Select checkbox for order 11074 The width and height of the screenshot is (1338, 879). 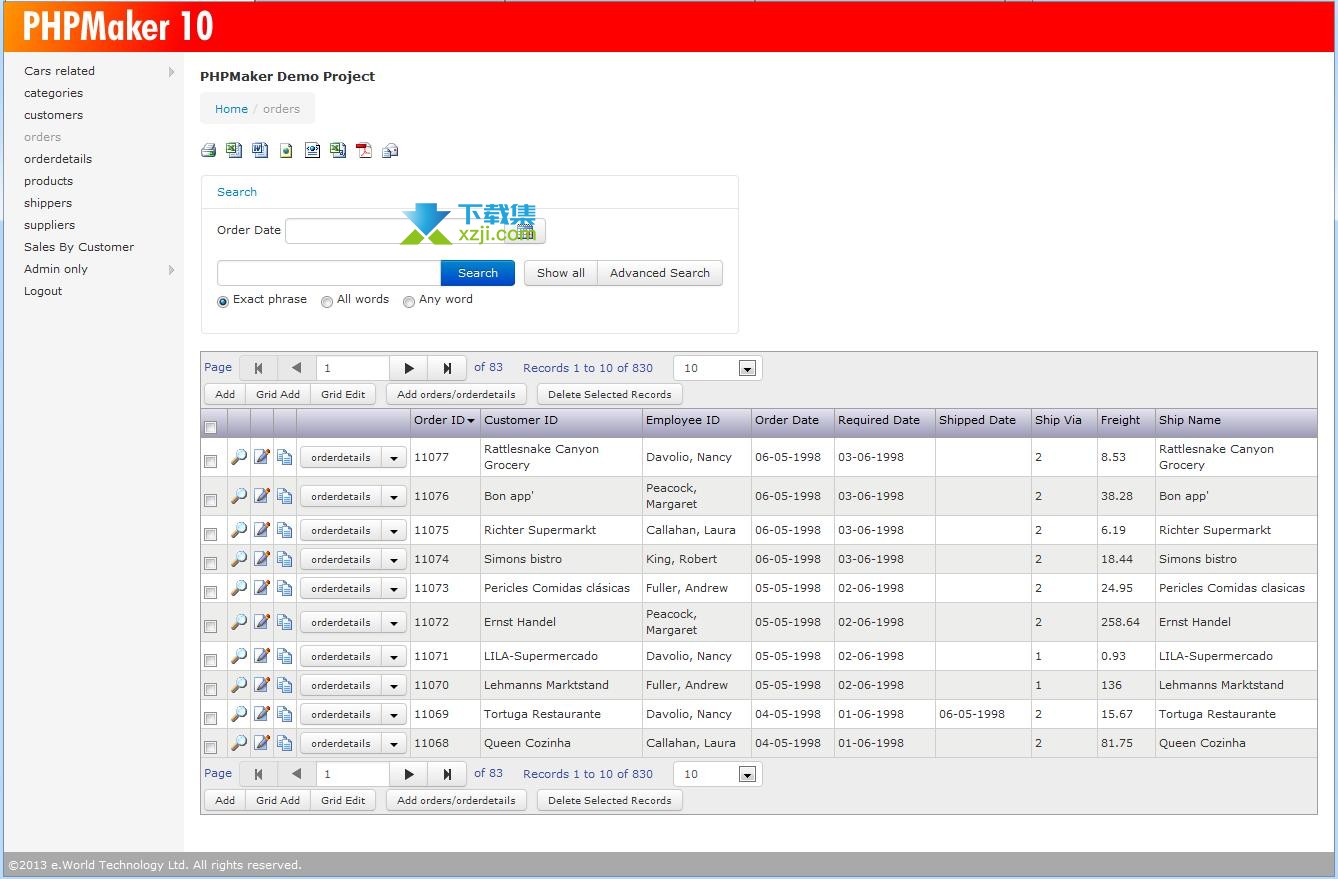[211, 563]
